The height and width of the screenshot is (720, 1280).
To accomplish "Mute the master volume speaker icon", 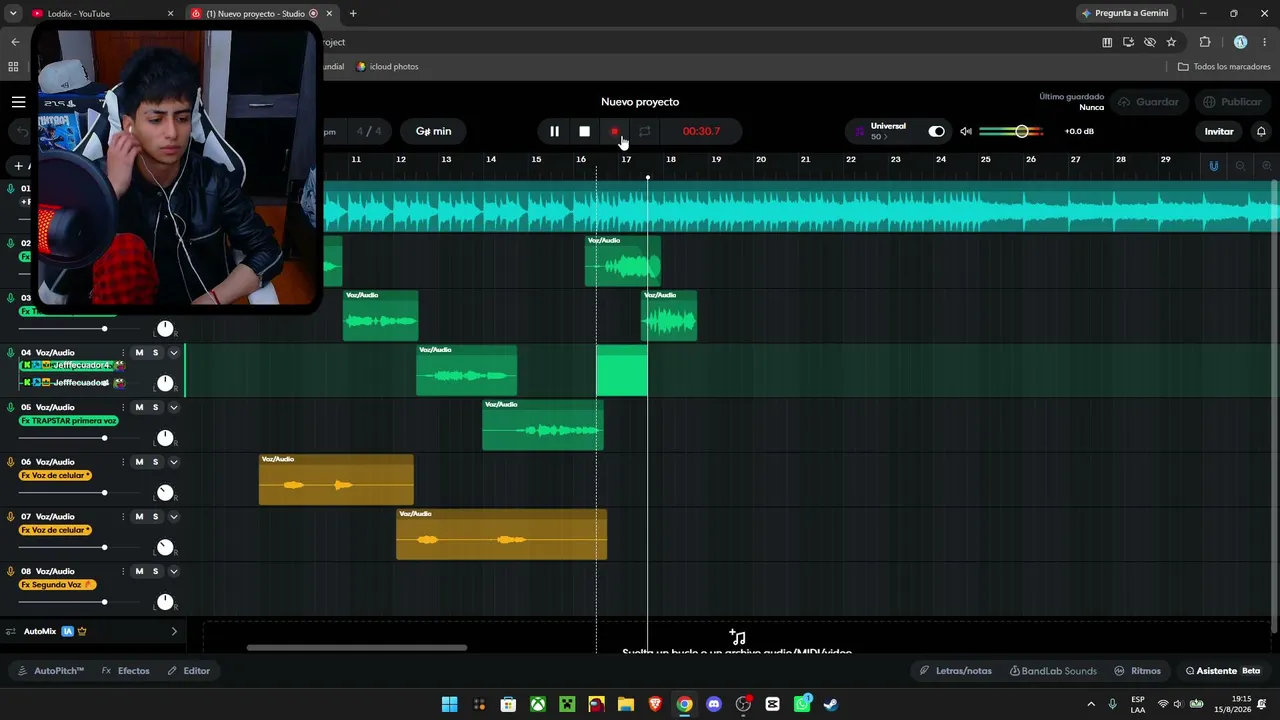I will 966,131.
